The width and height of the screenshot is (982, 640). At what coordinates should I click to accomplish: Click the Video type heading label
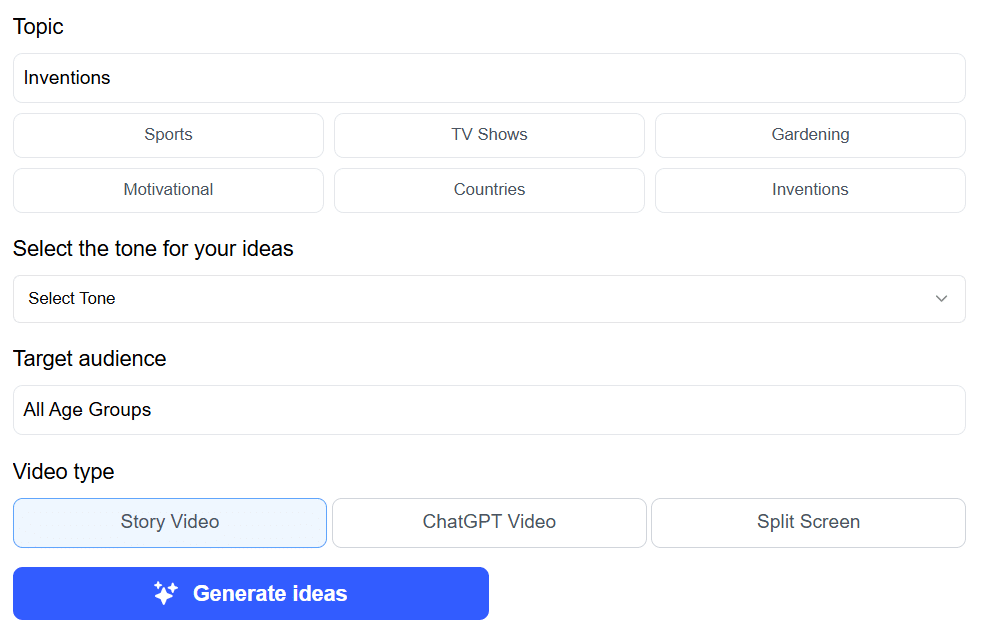(x=64, y=472)
